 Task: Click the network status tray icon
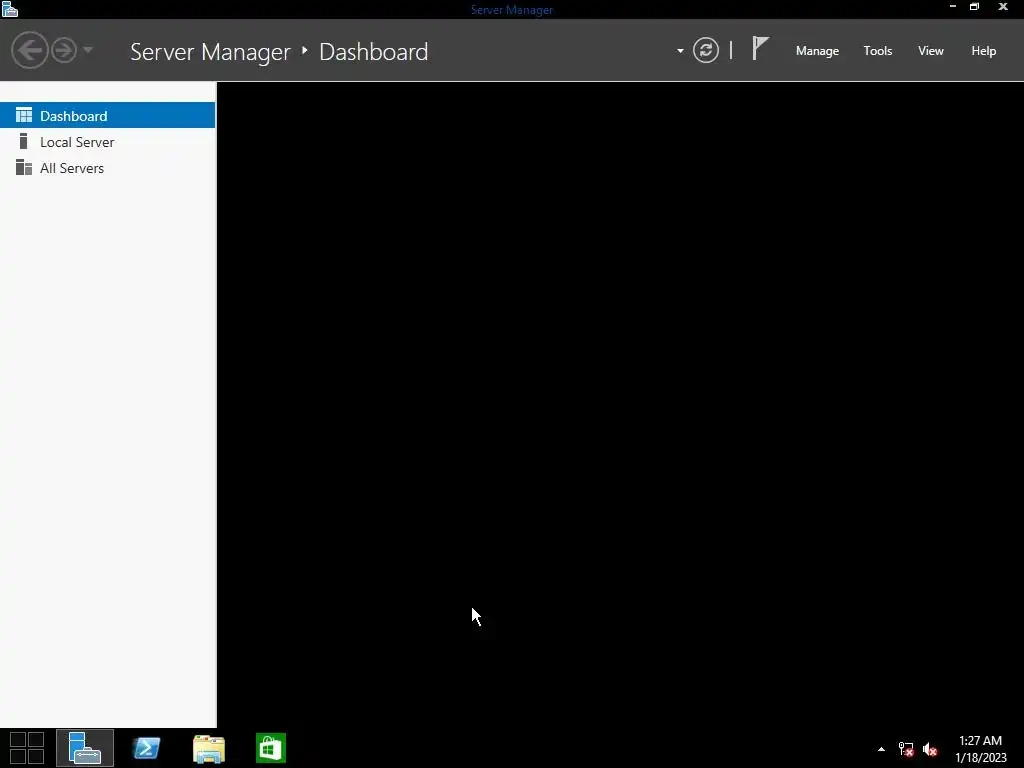pyautogui.click(x=906, y=749)
